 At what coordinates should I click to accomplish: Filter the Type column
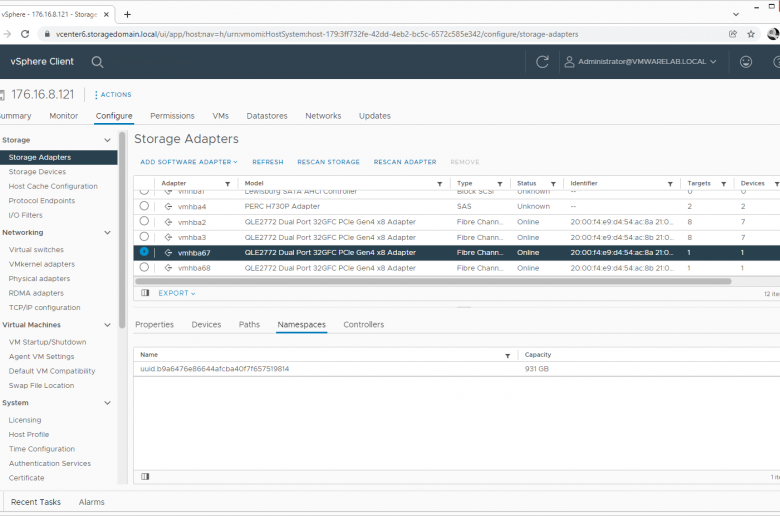(500, 184)
